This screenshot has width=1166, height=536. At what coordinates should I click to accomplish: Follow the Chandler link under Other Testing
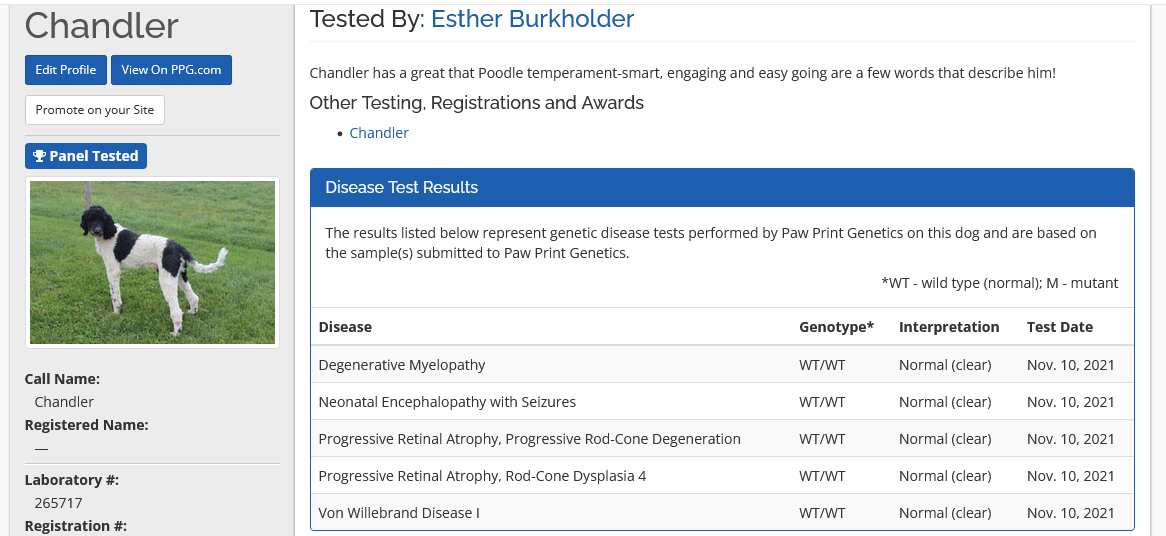pyautogui.click(x=379, y=133)
